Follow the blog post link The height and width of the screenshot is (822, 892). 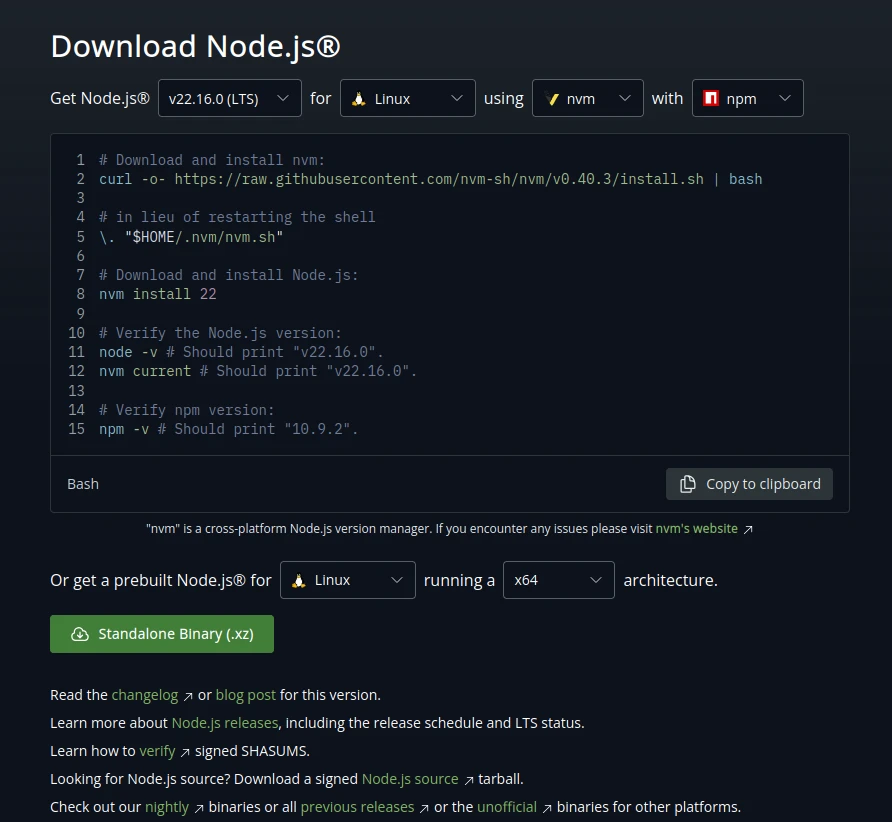[245, 695]
